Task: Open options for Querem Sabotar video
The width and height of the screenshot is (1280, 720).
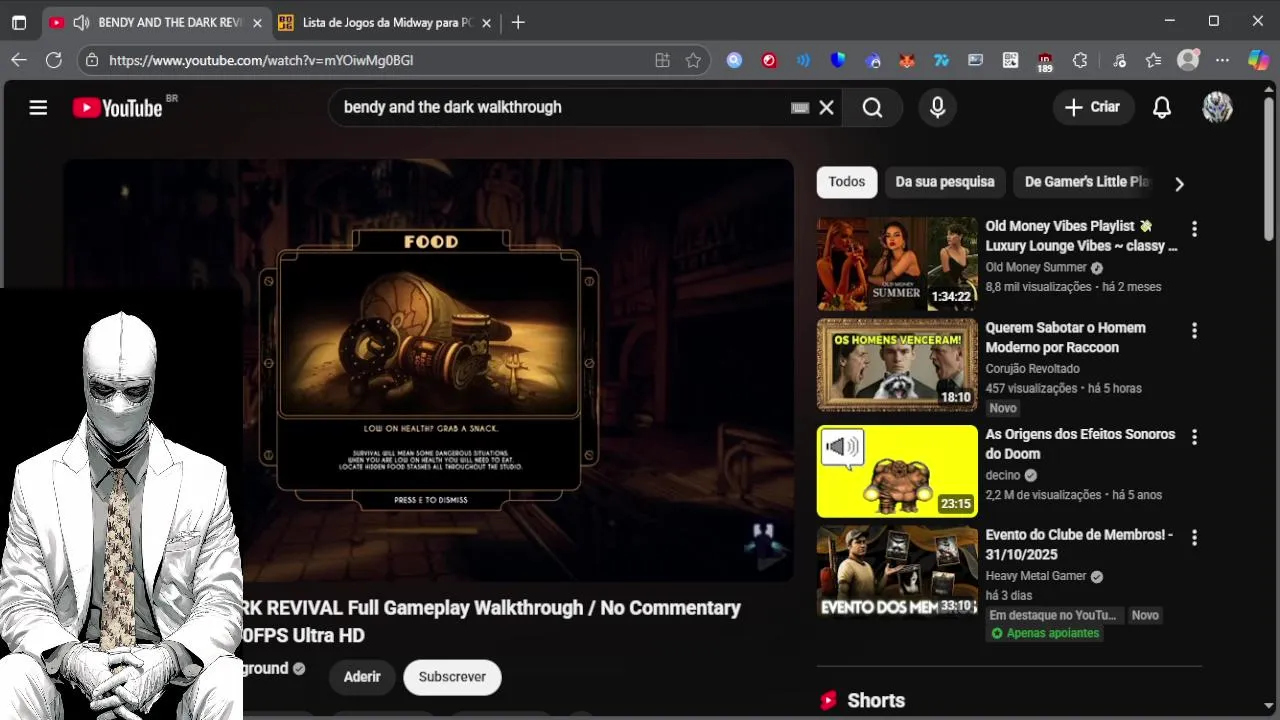Action: point(1194,330)
